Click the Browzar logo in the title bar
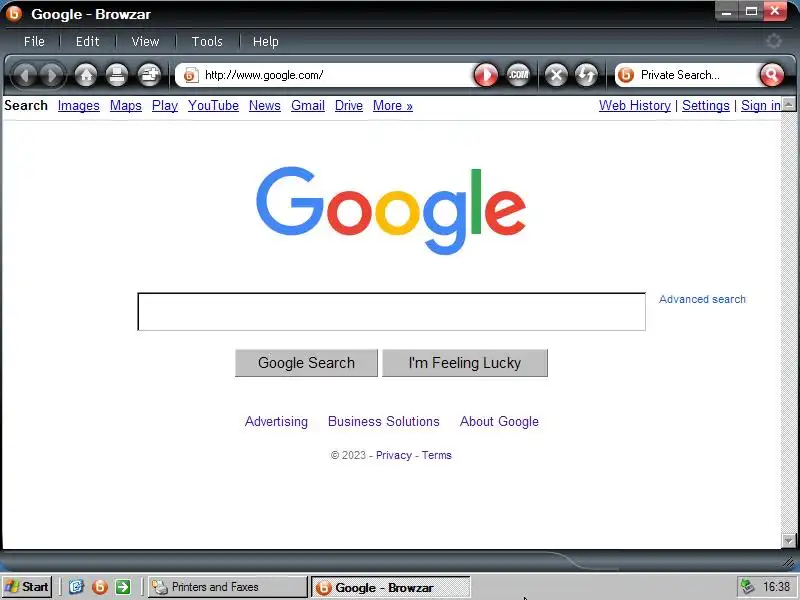Screen dimensions: 800x600 pos(14,13)
